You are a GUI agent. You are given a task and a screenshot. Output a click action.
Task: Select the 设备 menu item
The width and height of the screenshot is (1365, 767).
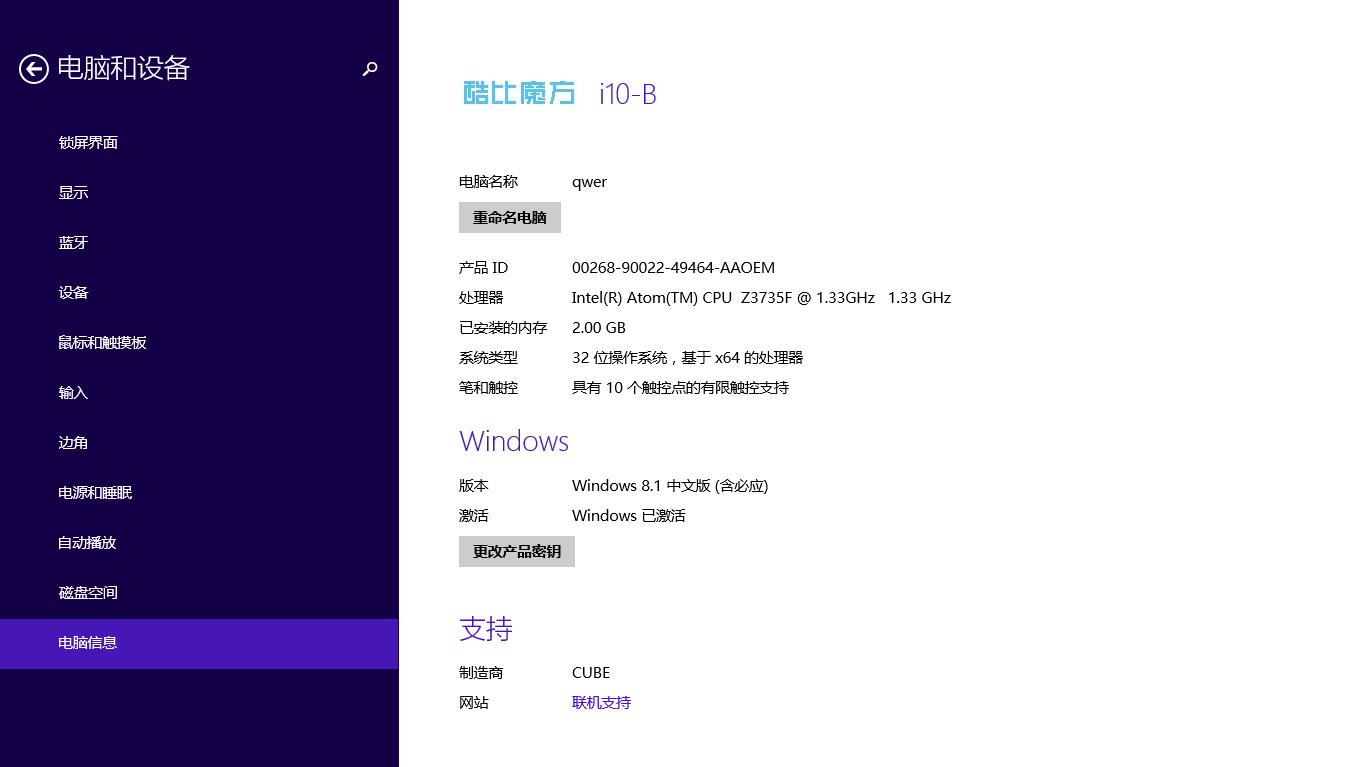pyautogui.click(x=73, y=293)
